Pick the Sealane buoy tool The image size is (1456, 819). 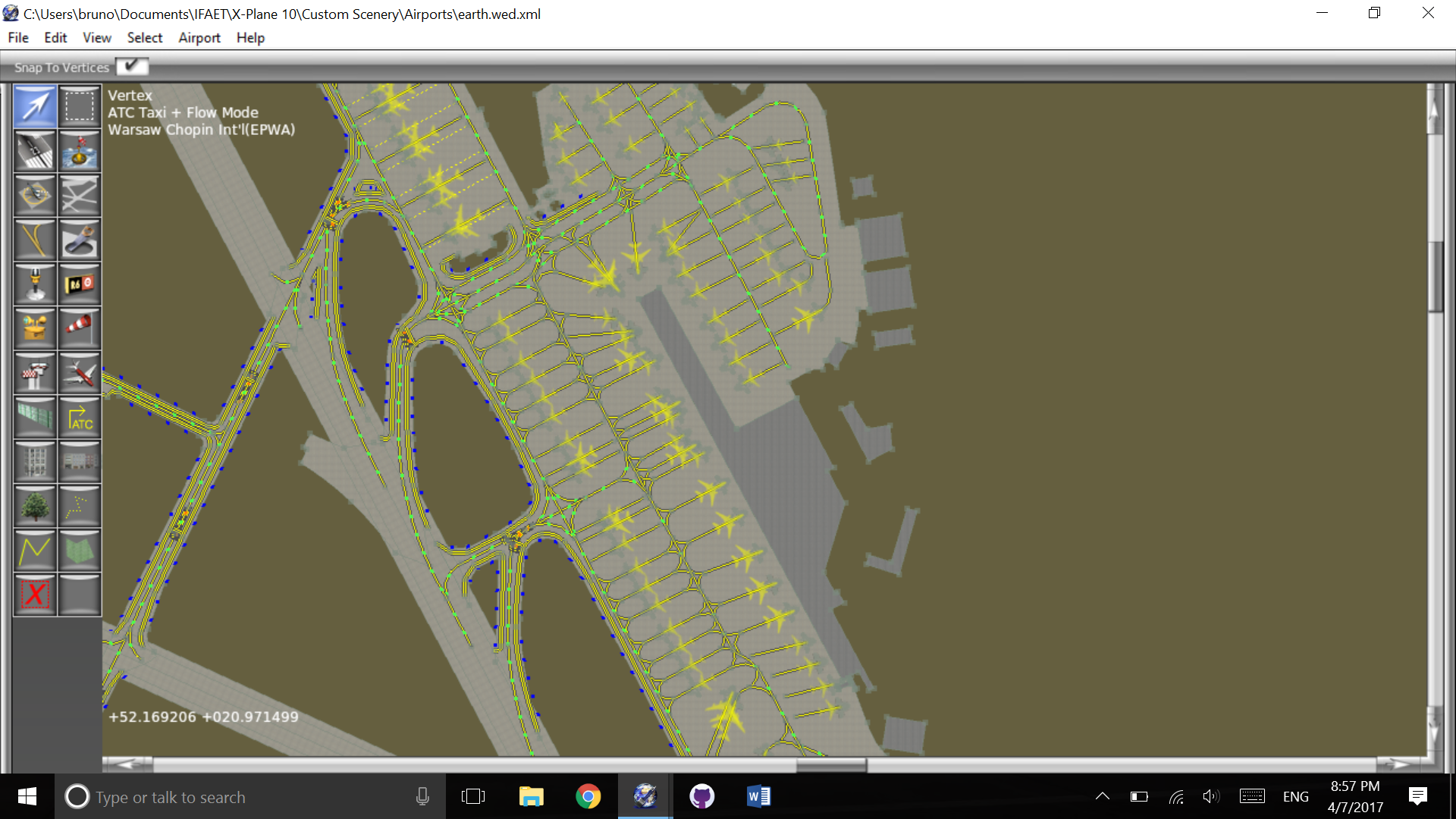pos(80,151)
